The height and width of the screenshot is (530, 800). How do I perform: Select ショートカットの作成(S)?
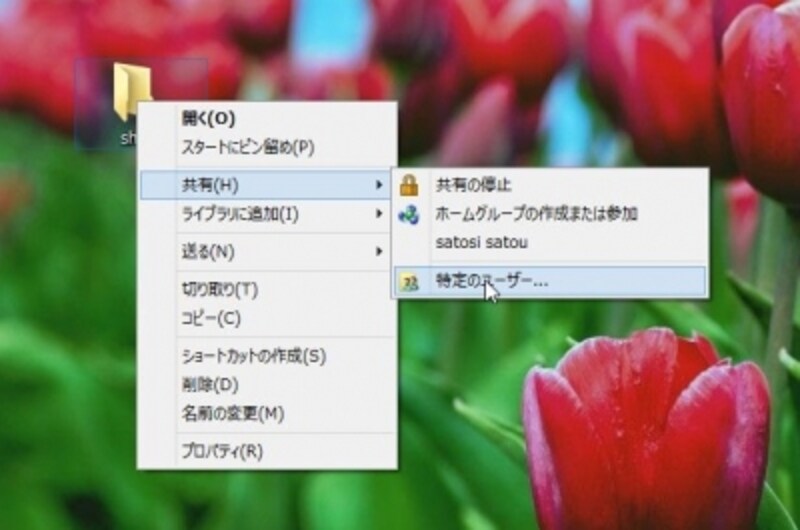click(268, 356)
